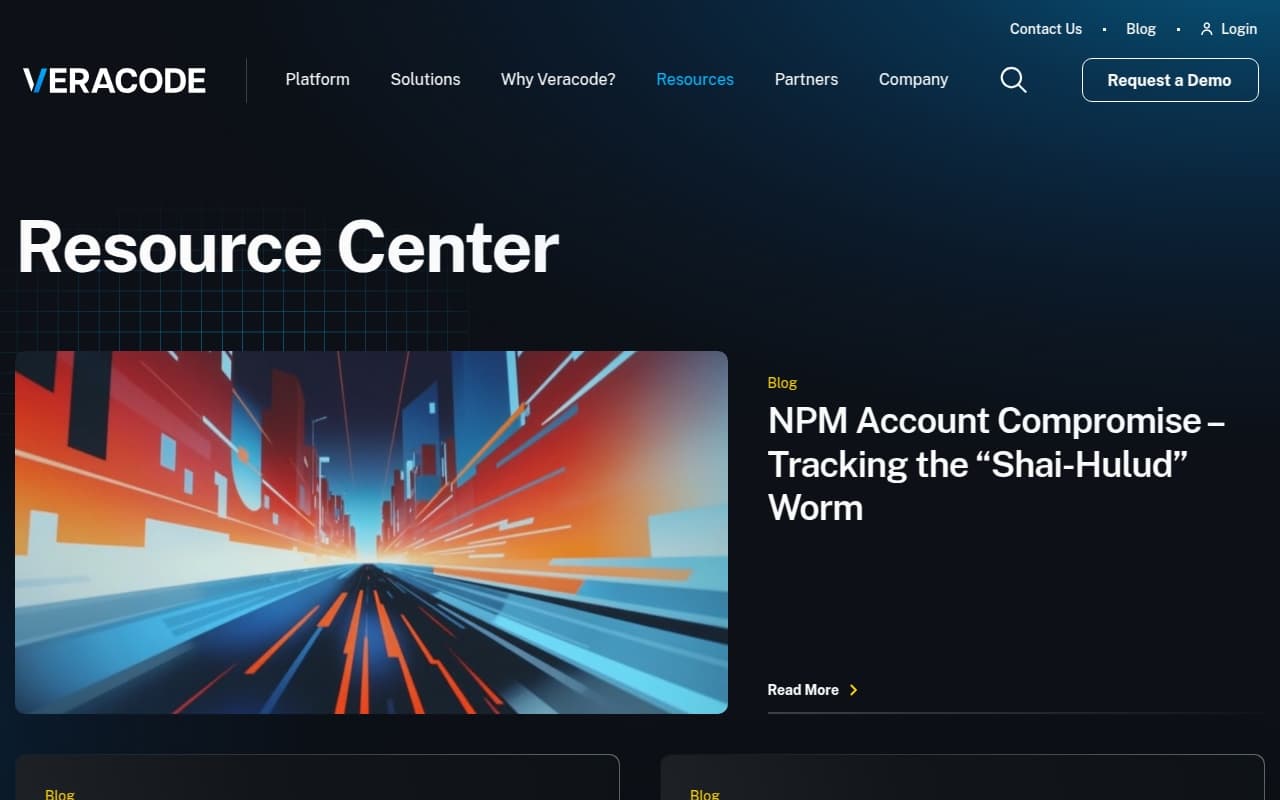Open the Why Veracode? menu item

558,80
